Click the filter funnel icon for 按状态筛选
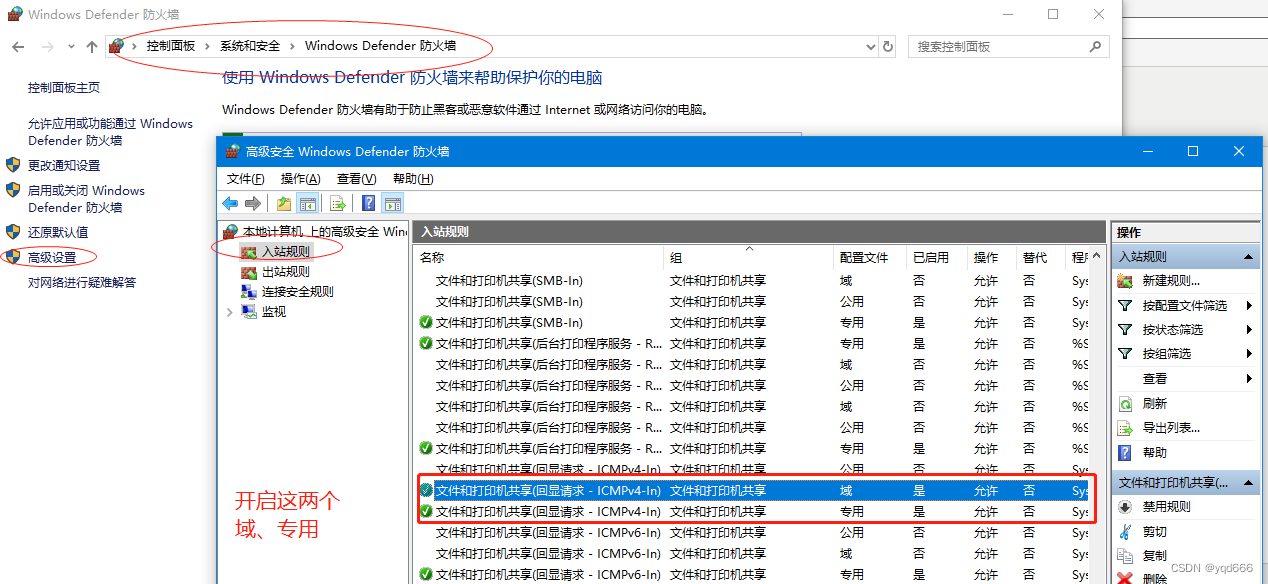Image resolution: width=1268 pixels, height=584 pixels. [x=1125, y=329]
